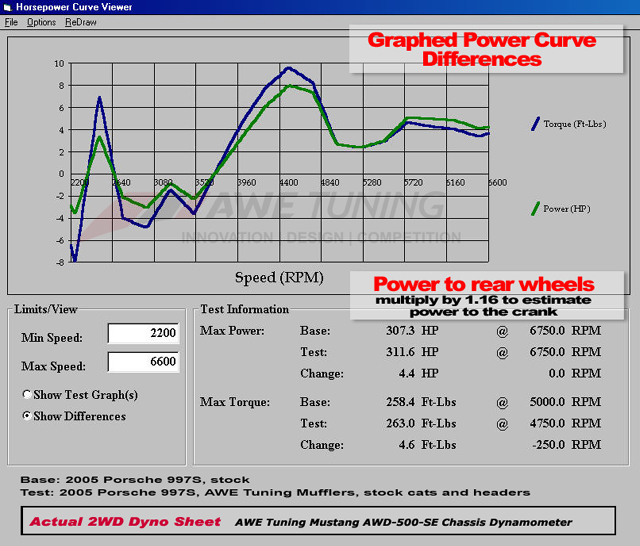Click the 307.3 HP base power value

coord(412,330)
